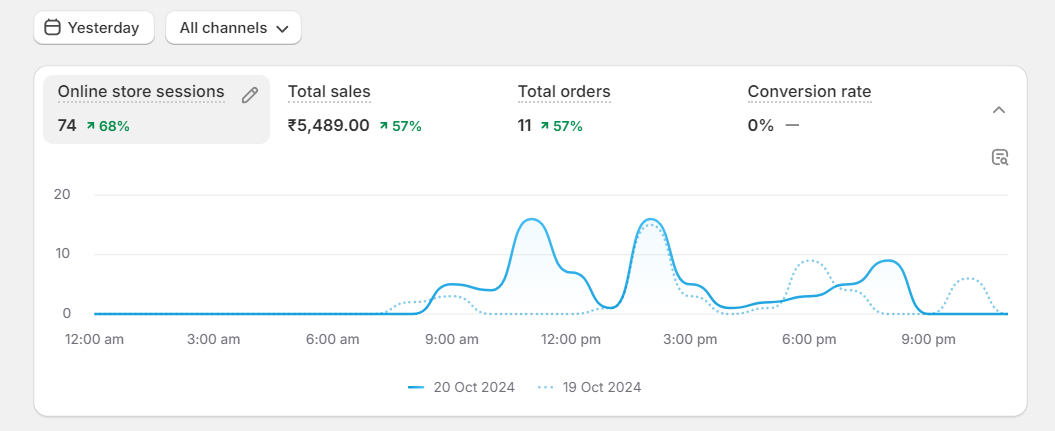Click the chart peak near 12:00 pm

[x=531, y=221]
